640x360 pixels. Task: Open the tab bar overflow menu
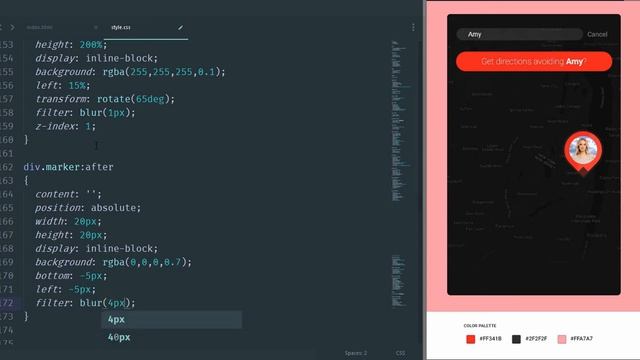[x=413, y=27]
